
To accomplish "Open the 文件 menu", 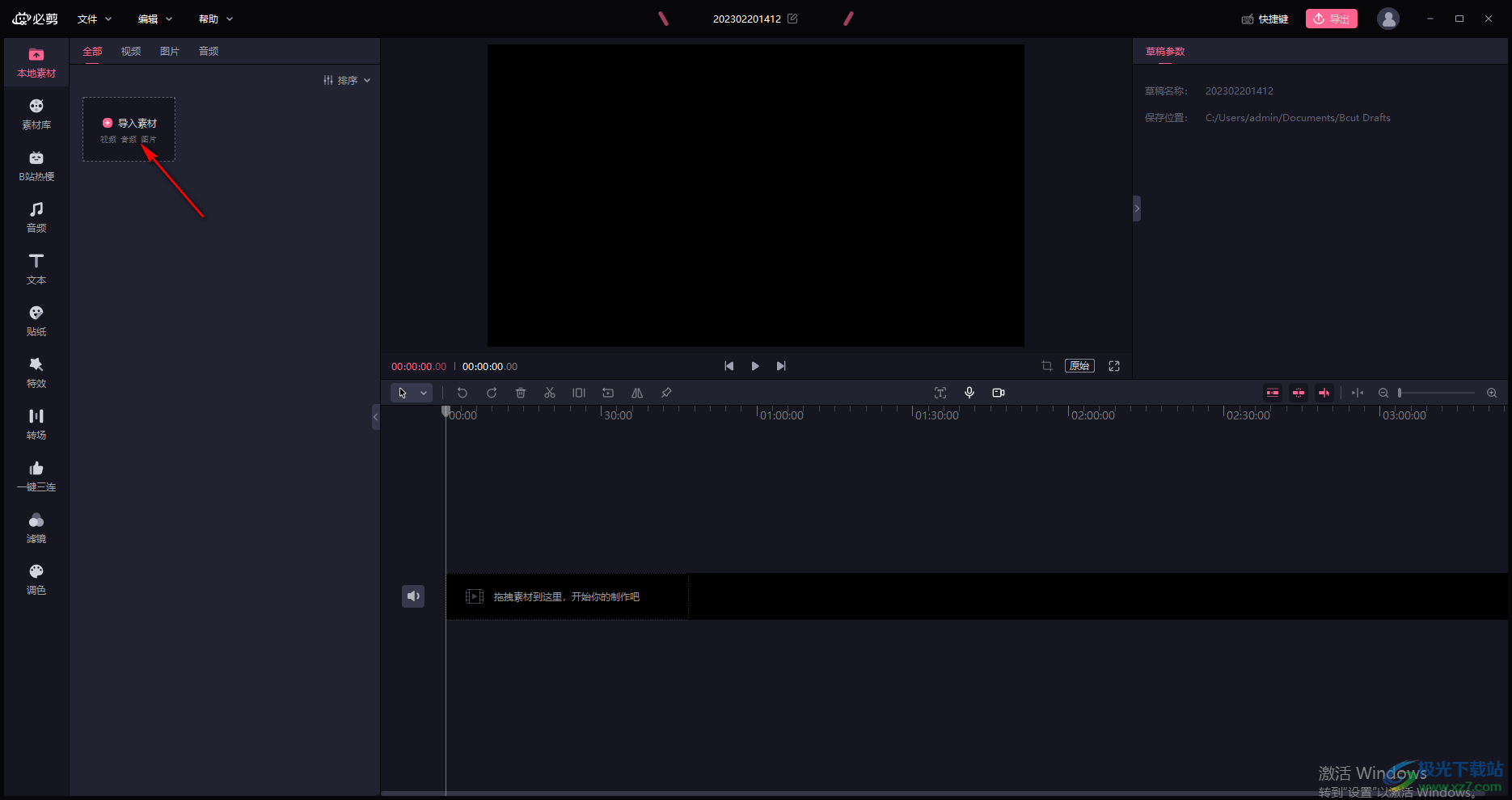I will tap(95, 19).
